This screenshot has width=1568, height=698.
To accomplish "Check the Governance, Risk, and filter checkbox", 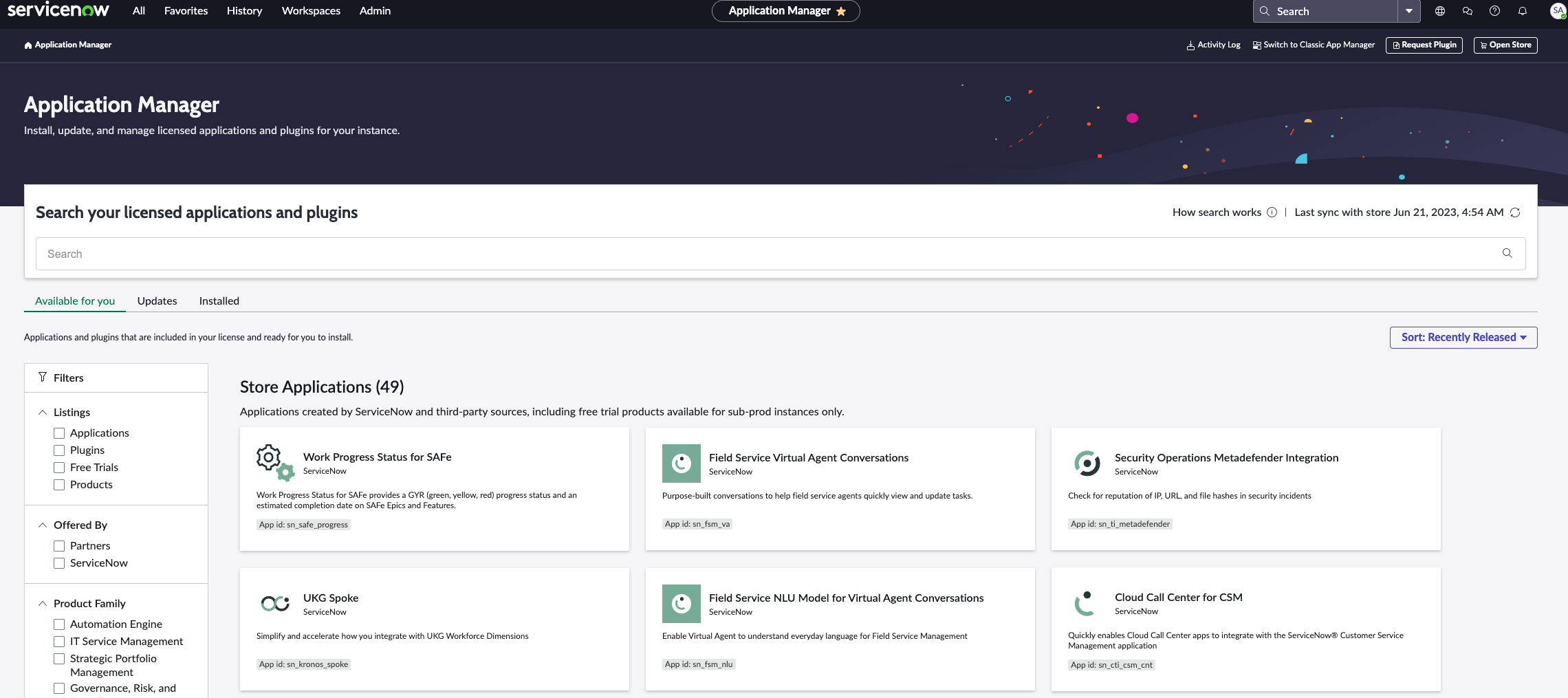I will click(x=59, y=688).
